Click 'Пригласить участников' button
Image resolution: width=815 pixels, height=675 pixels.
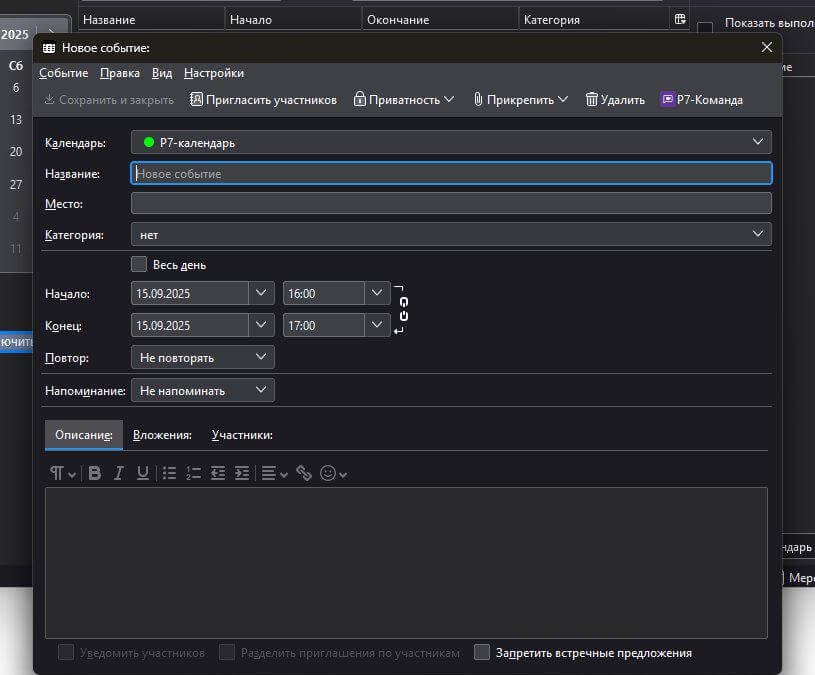[x=263, y=100]
